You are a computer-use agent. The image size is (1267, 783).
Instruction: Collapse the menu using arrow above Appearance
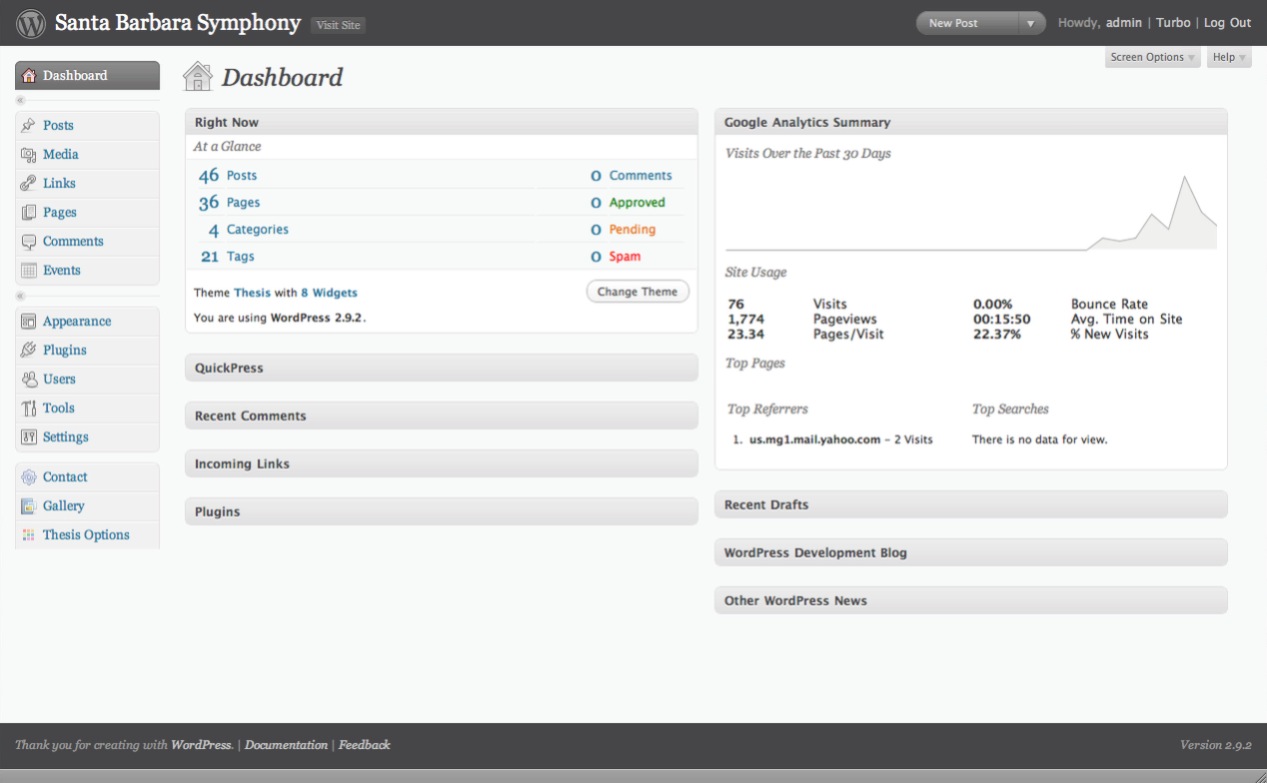tap(21, 296)
